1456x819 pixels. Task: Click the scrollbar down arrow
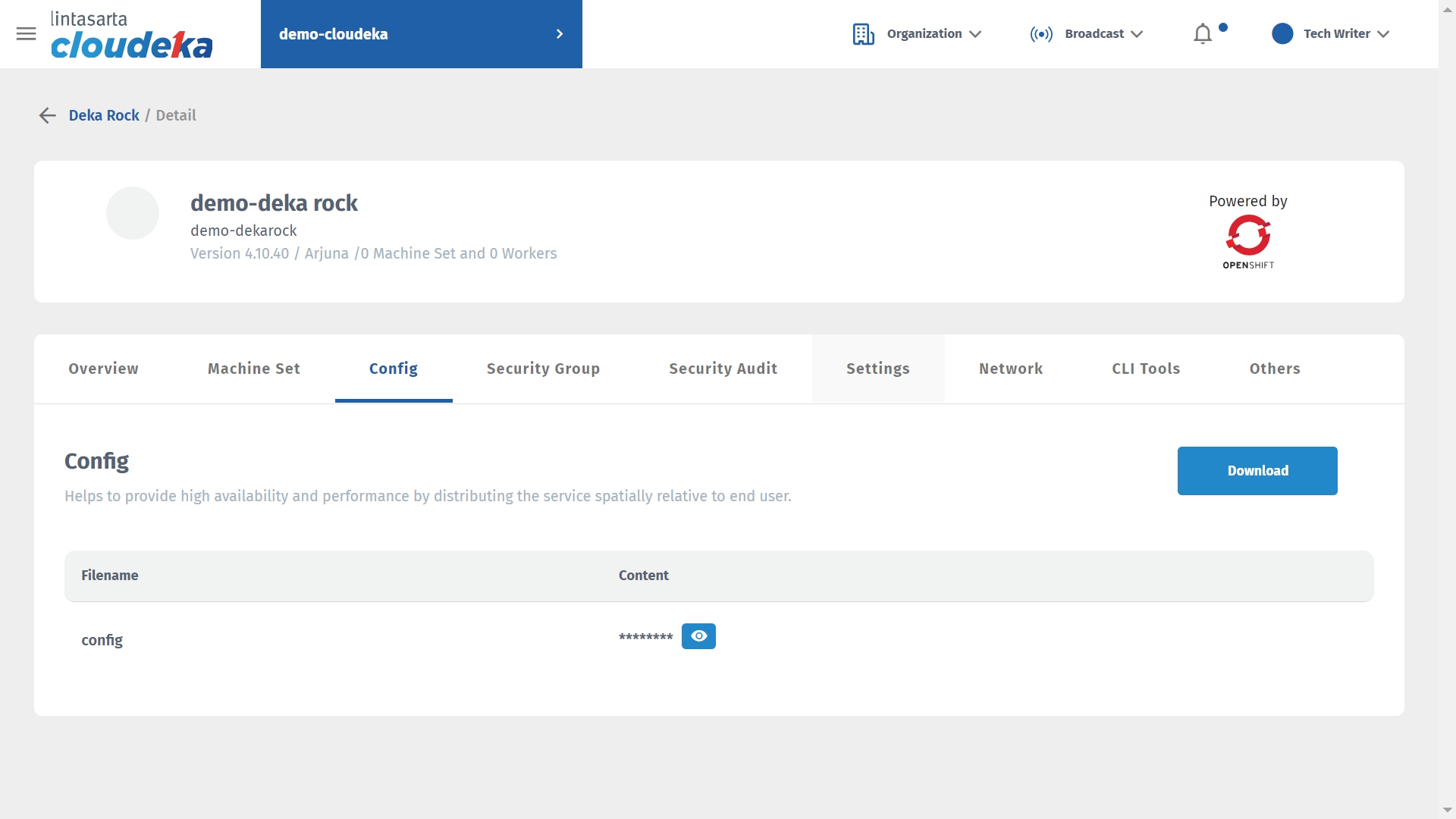tap(1447, 810)
